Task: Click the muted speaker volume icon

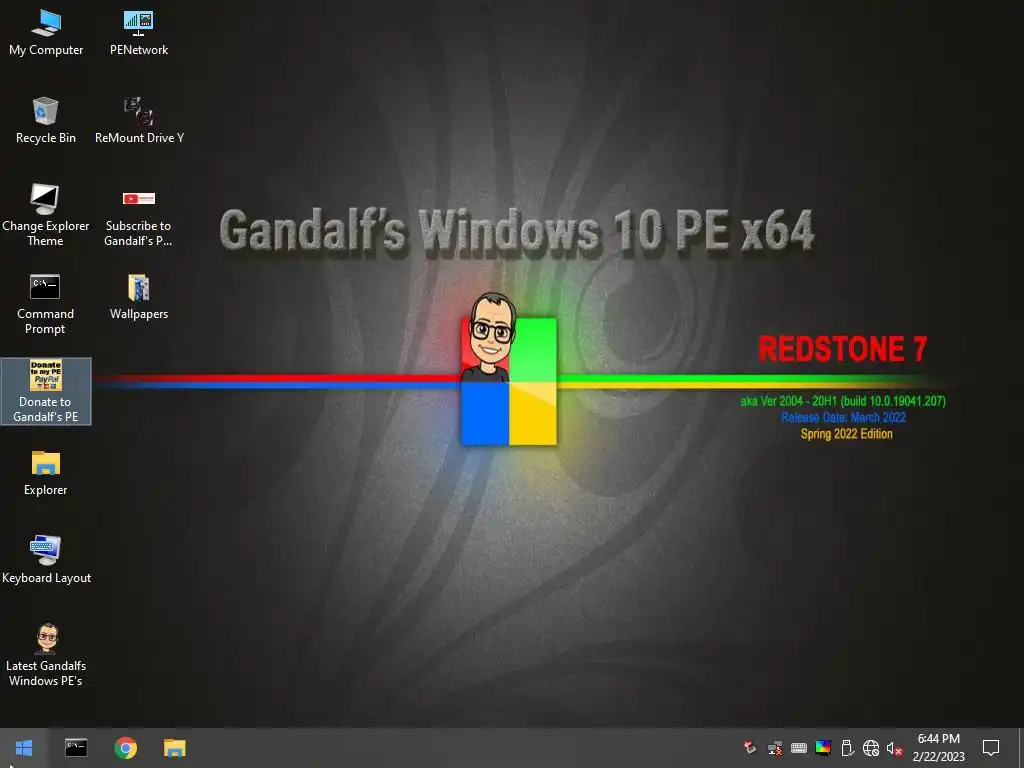Action: click(895, 748)
